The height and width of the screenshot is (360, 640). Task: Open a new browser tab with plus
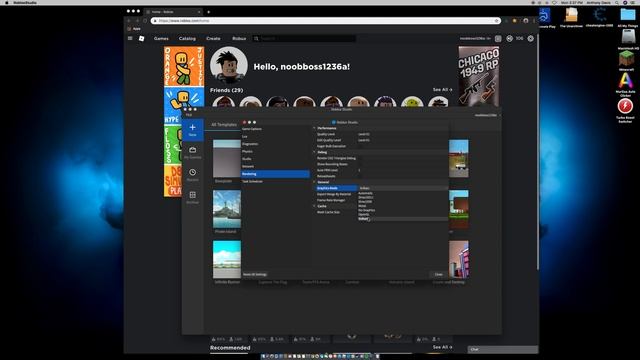coord(208,12)
